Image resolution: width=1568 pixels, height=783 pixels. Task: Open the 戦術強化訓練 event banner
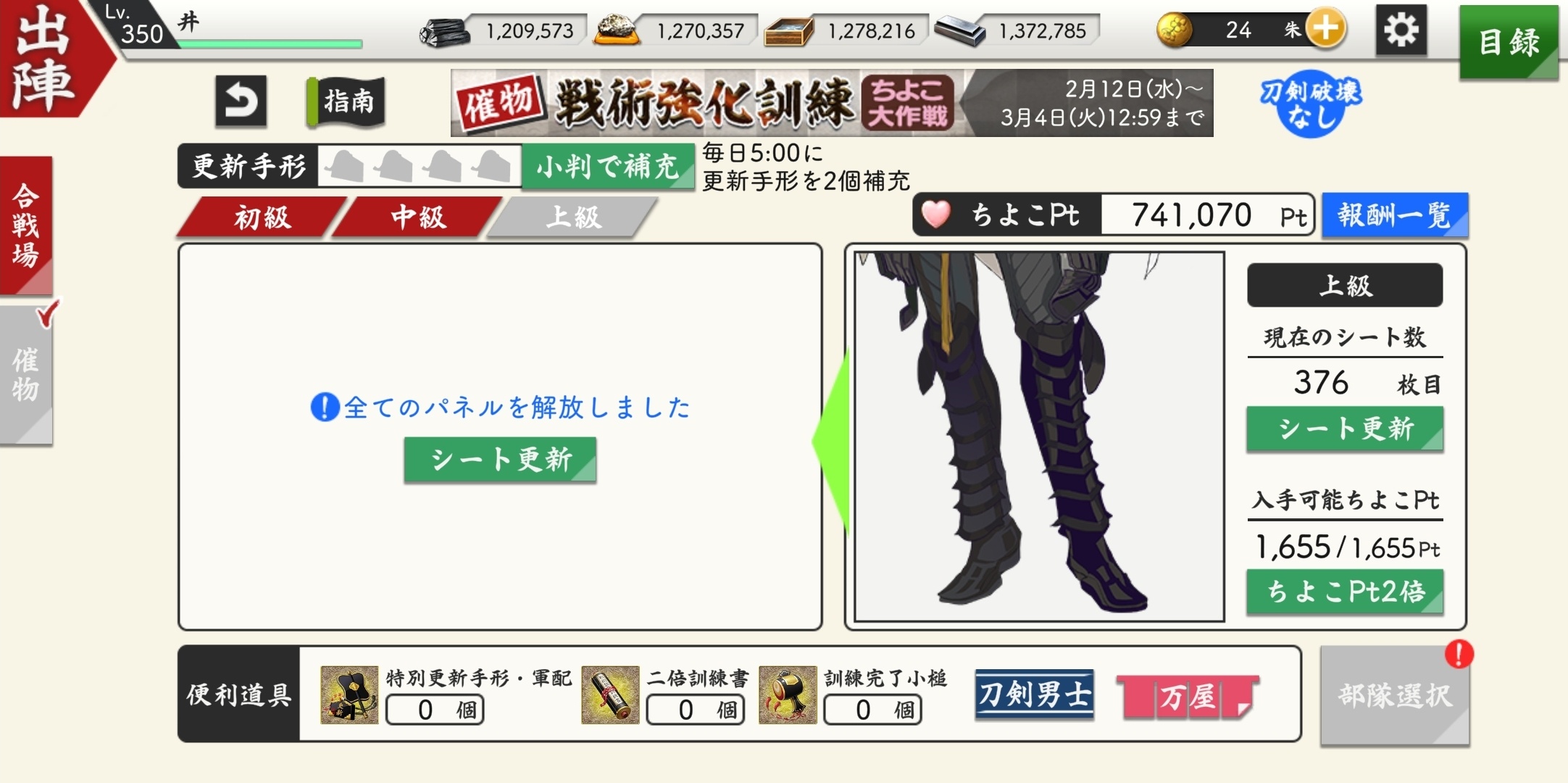(832, 103)
